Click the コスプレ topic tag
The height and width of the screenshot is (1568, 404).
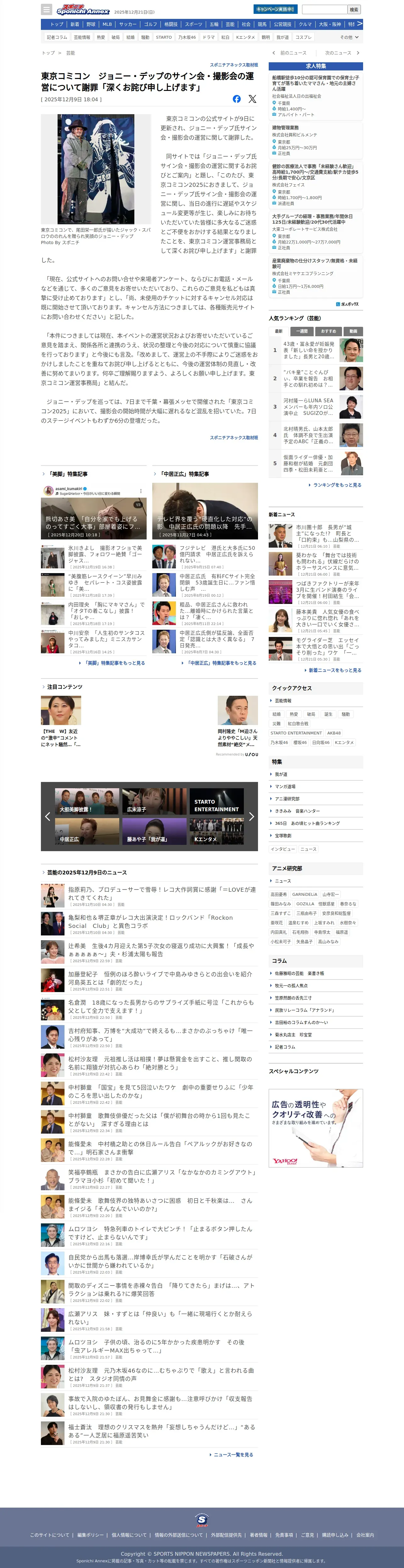click(304, 37)
